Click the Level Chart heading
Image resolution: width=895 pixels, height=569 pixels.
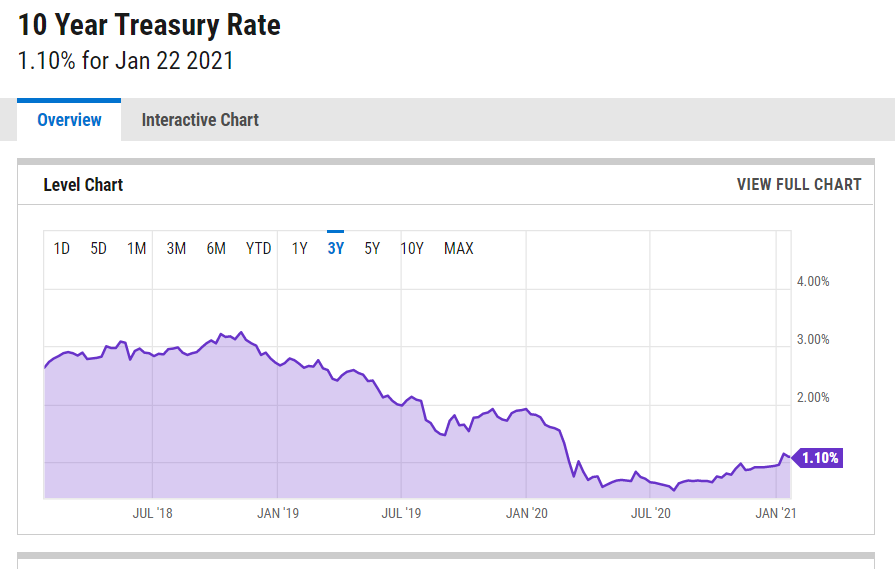pyautogui.click(x=83, y=184)
